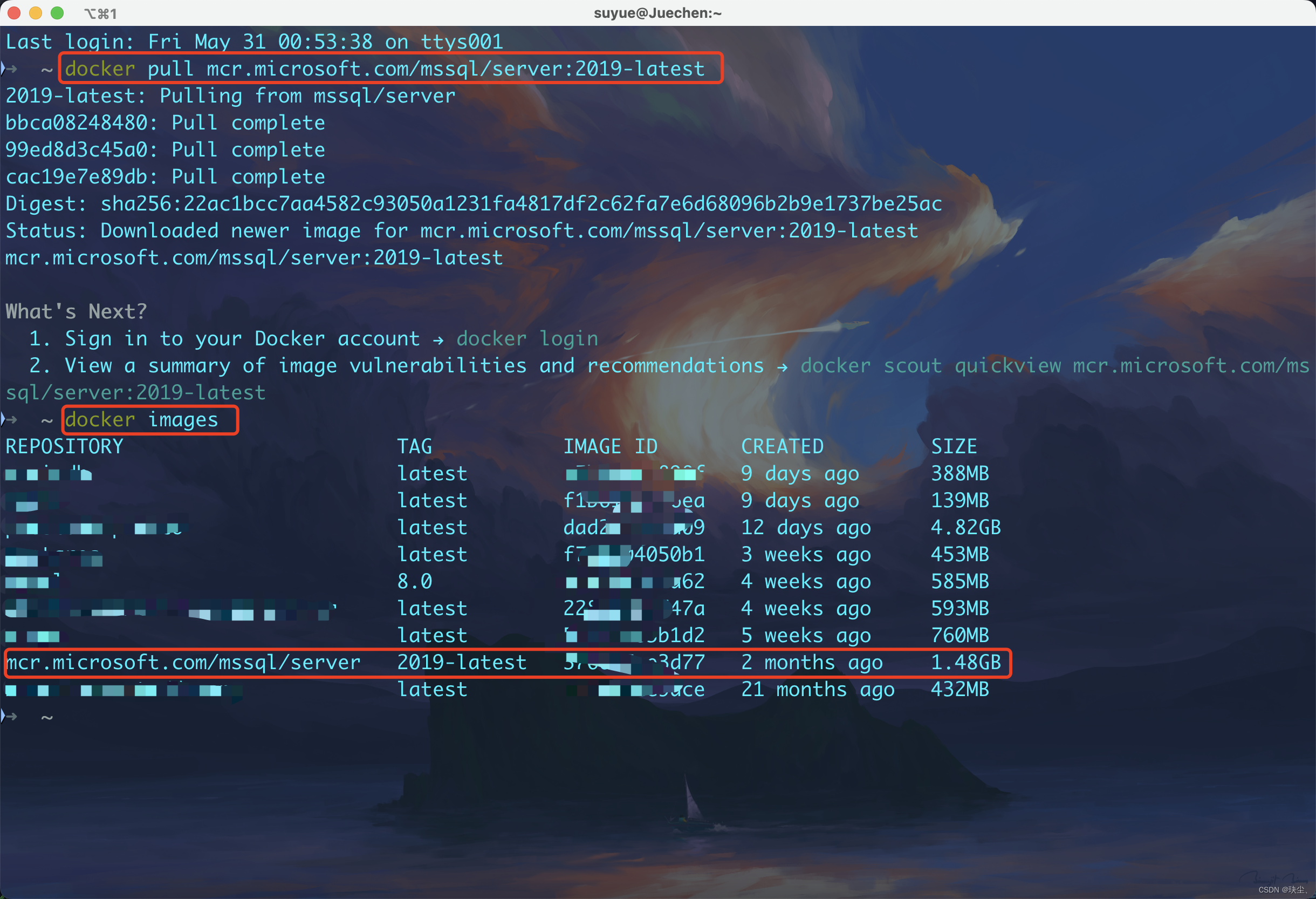
Task: Click the CREATED column header
Action: [783, 446]
